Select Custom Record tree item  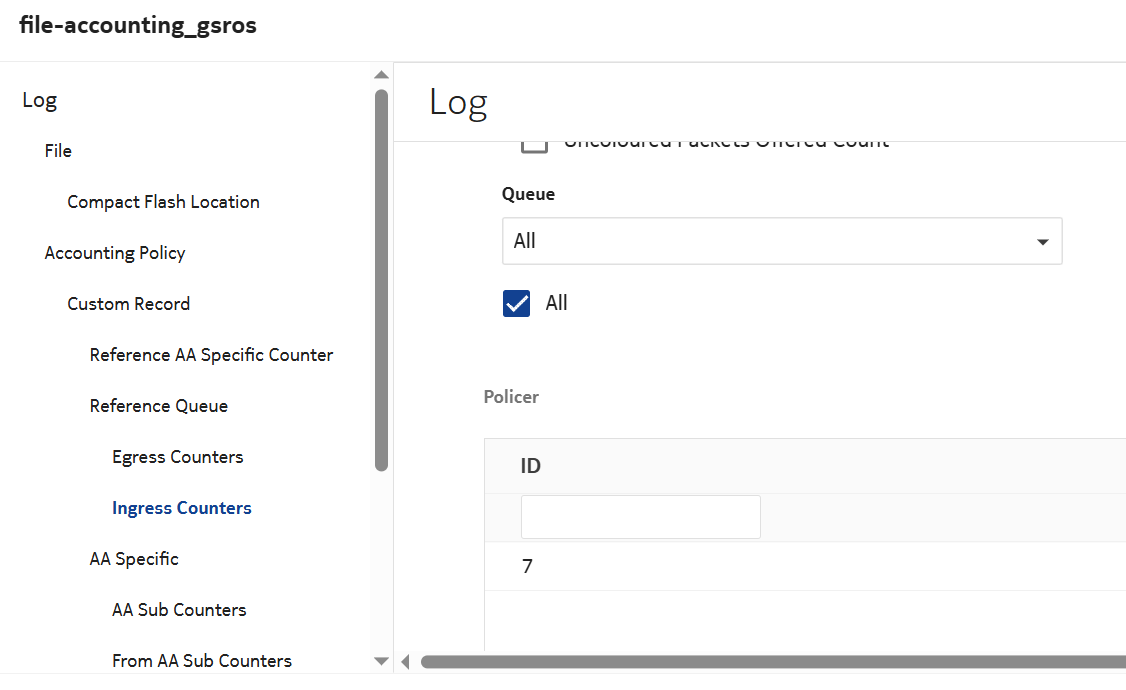[128, 304]
